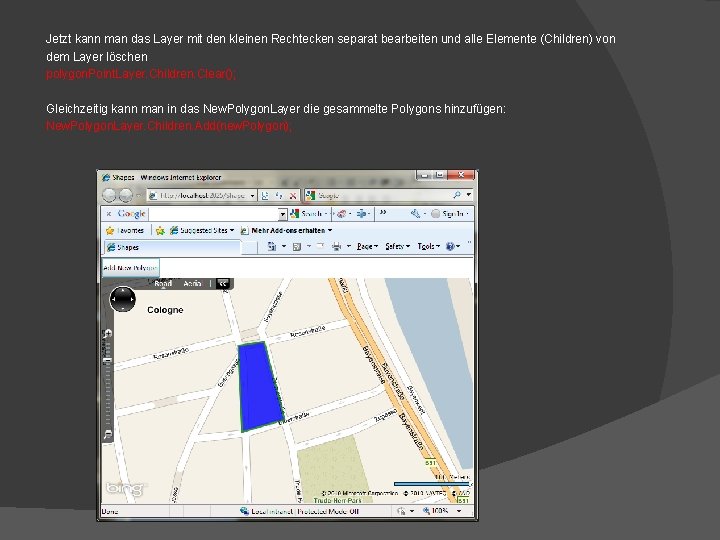Image resolution: width=720 pixels, height=540 pixels.
Task: Go back with the browser Back arrow
Action: click(109, 195)
